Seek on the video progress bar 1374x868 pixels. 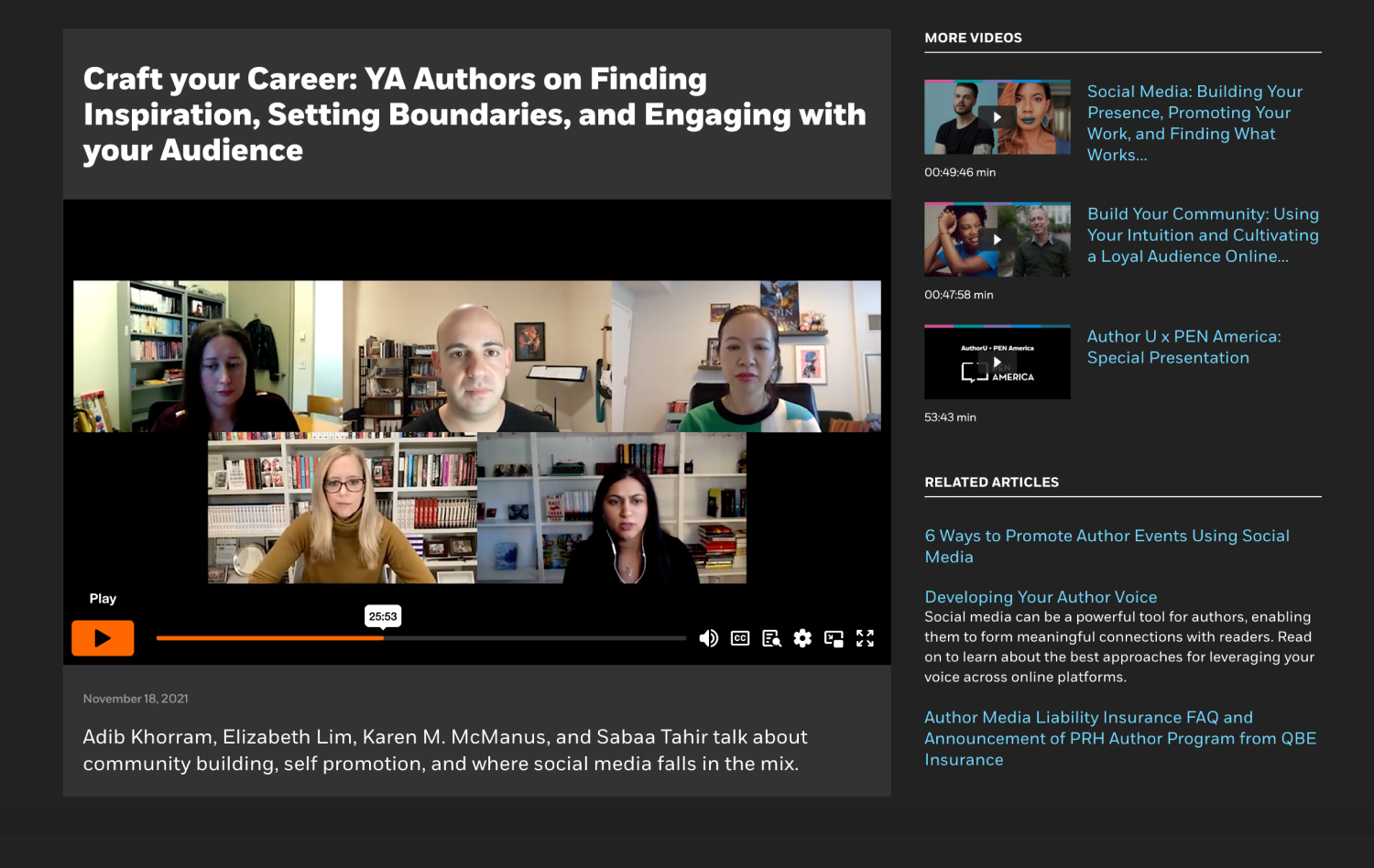421,638
